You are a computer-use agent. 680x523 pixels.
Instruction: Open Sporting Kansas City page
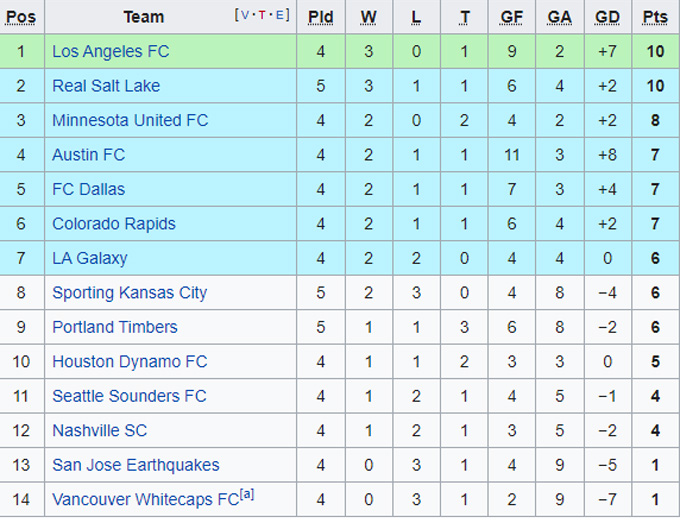tap(130, 293)
